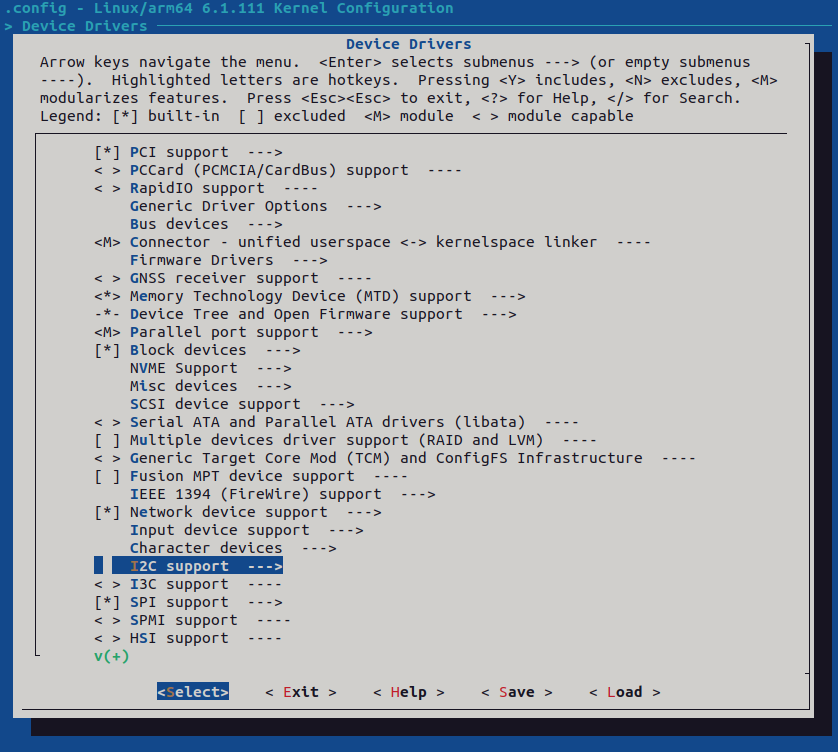
Task: Click the Legend line in the help text
Action: (x=337, y=117)
